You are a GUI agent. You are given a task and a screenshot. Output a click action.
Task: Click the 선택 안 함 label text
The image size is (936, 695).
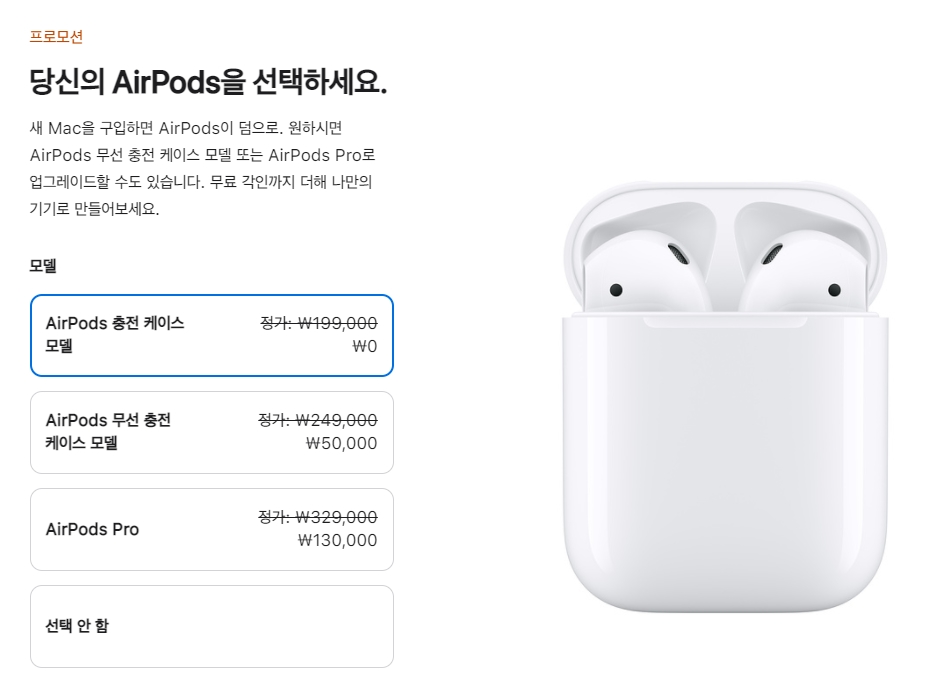(x=77, y=626)
